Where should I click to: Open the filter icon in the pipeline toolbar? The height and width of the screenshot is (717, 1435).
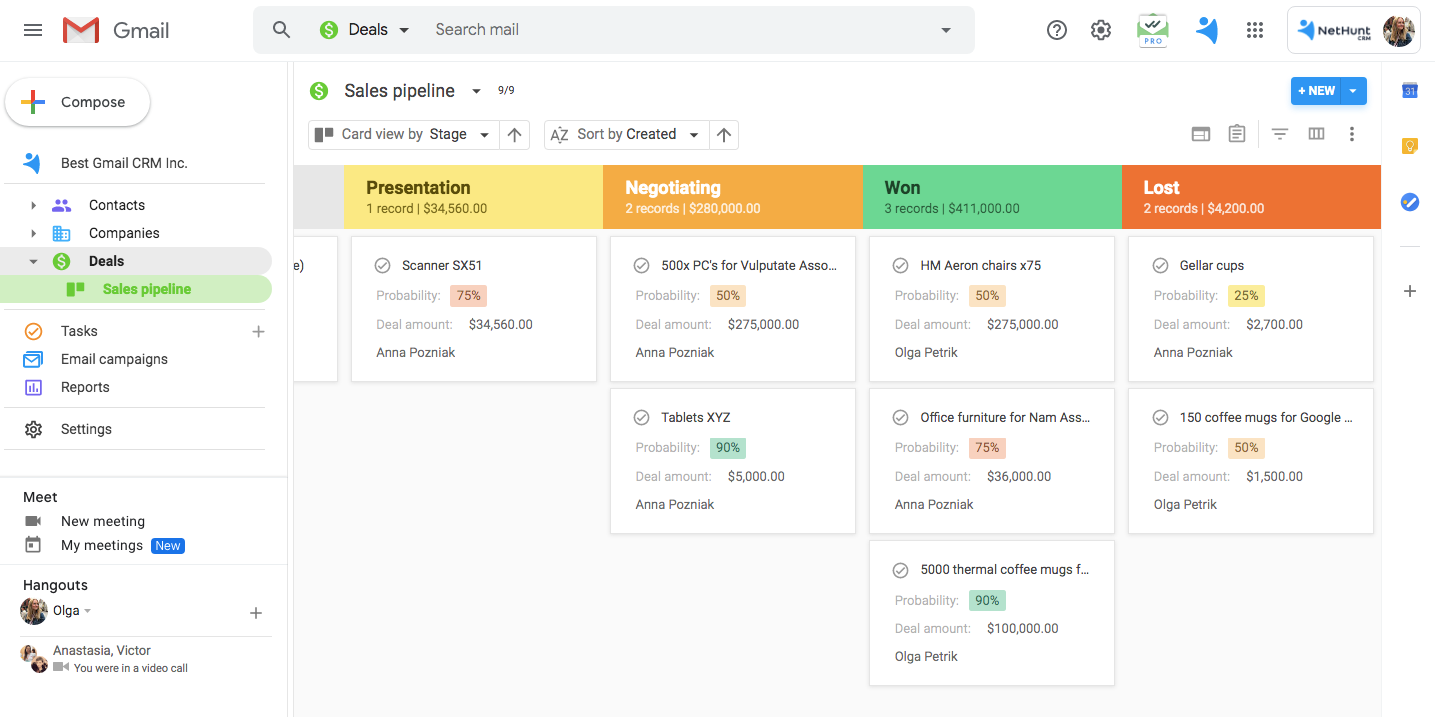click(1279, 134)
